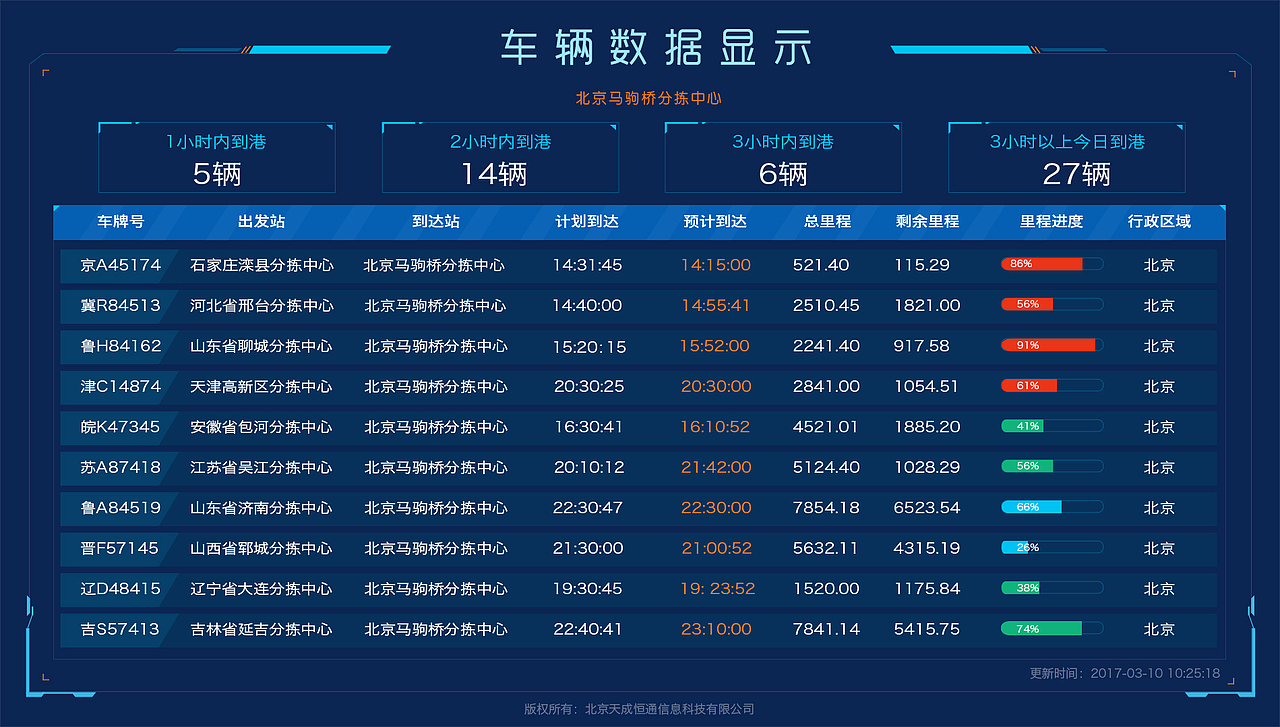
Task: Click the 北京马驹桥分拣中心 orange subtitle
Action: pos(649,98)
